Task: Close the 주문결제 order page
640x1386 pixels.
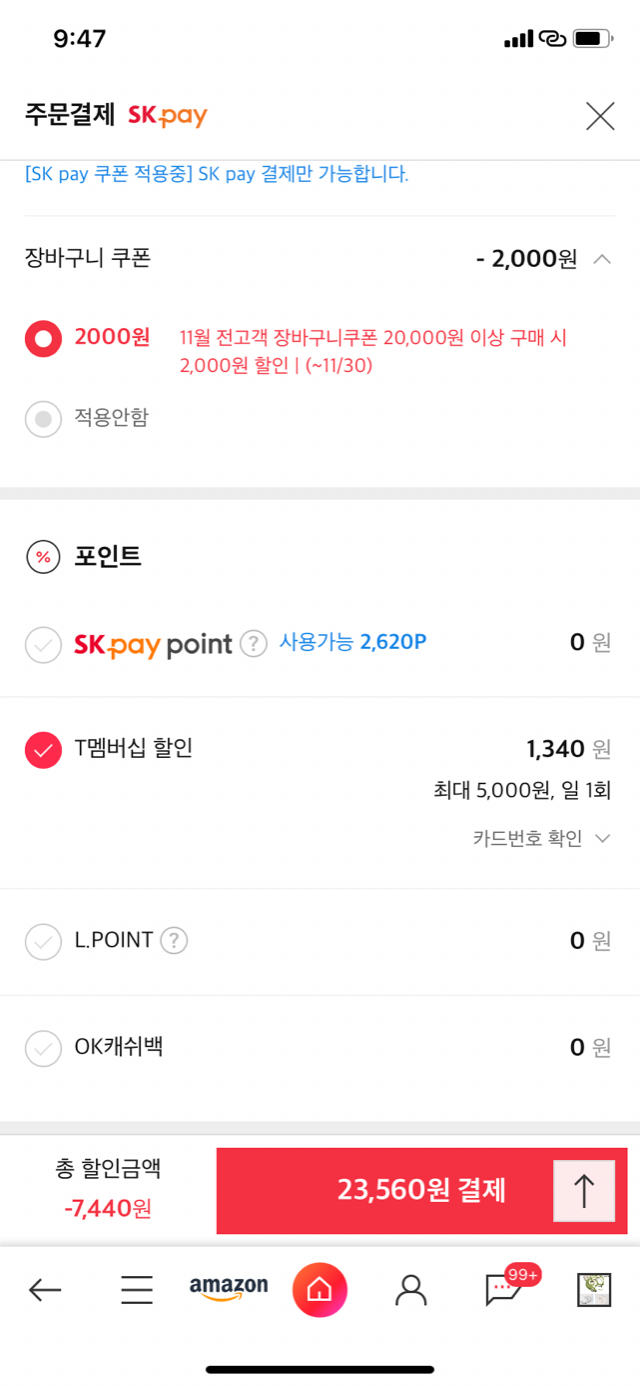Action: tap(600, 116)
